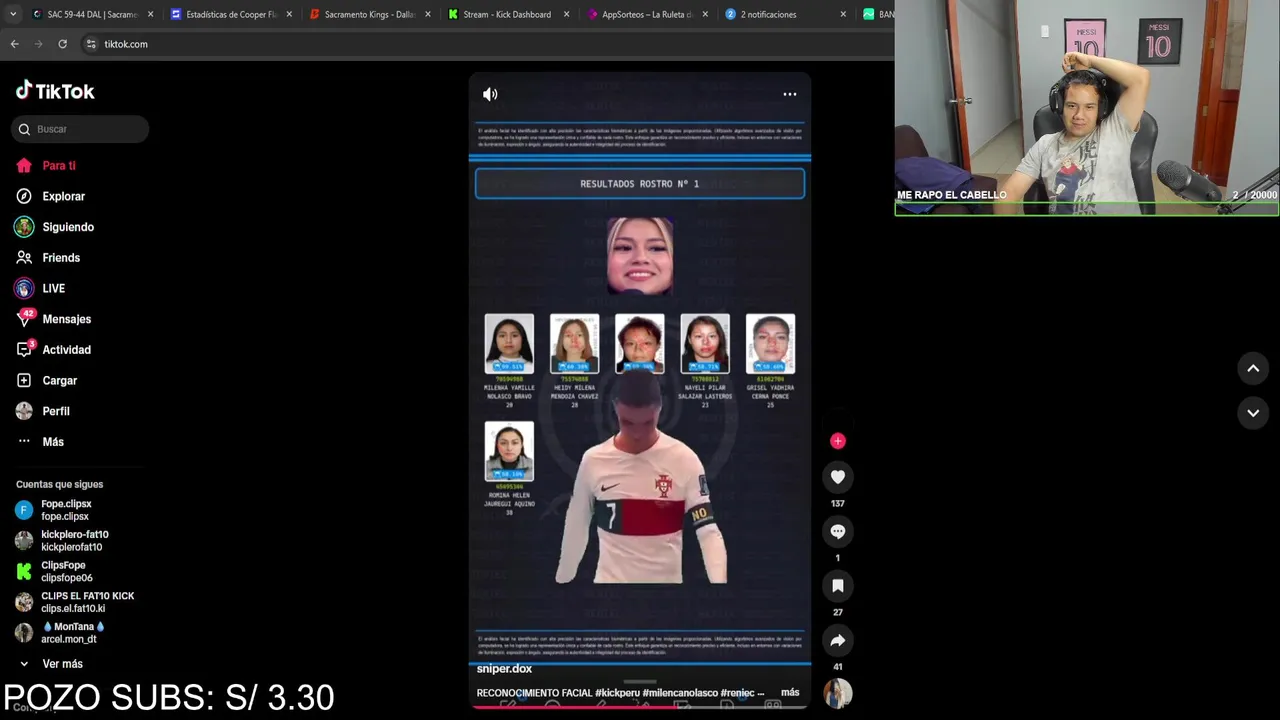Close the 2 notificaciones tab
Viewport: 1280px width, 720px height.
click(843, 14)
